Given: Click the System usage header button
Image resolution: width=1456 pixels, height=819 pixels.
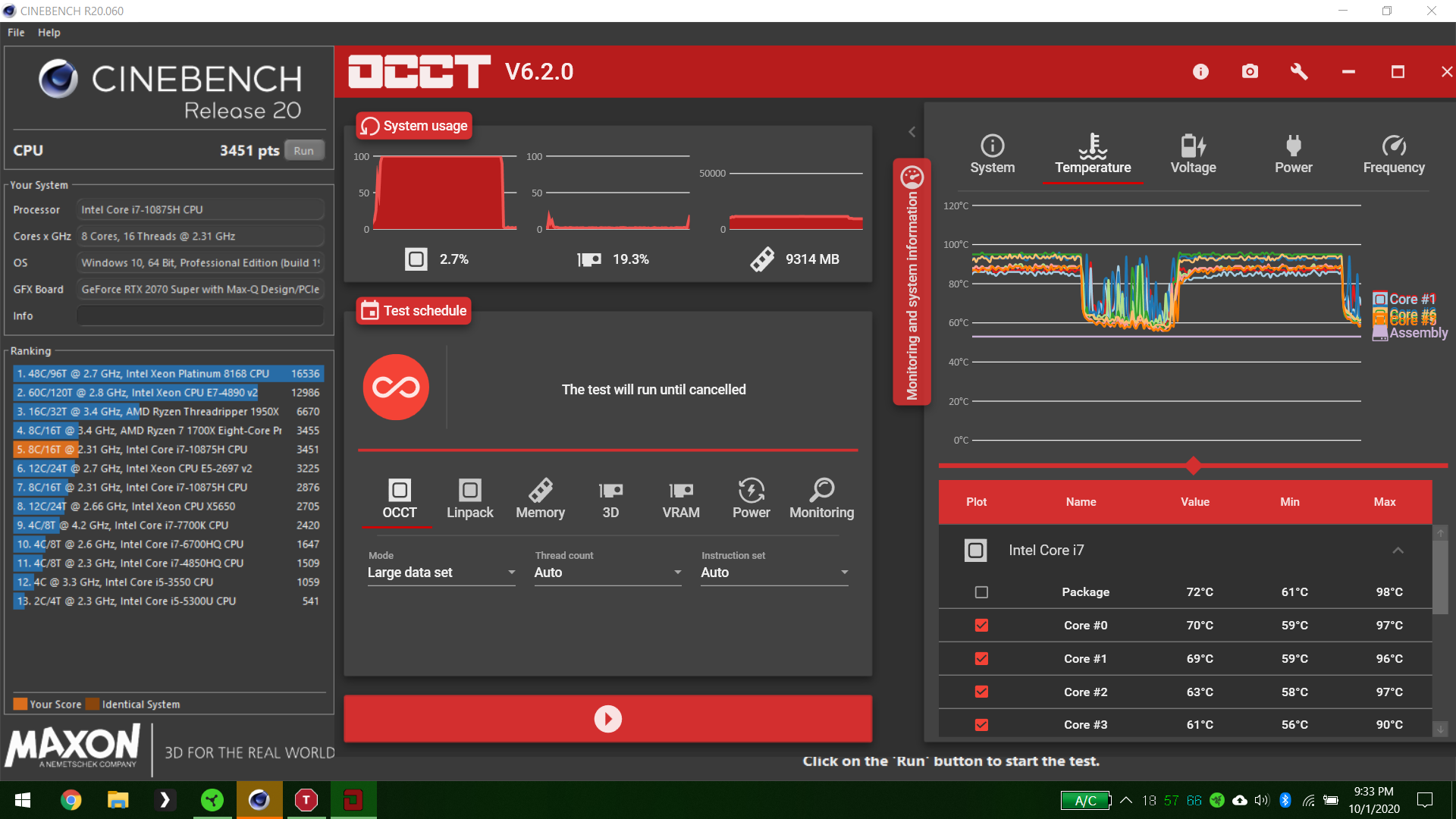Looking at the screenshot, I should [x=414, y=126].
